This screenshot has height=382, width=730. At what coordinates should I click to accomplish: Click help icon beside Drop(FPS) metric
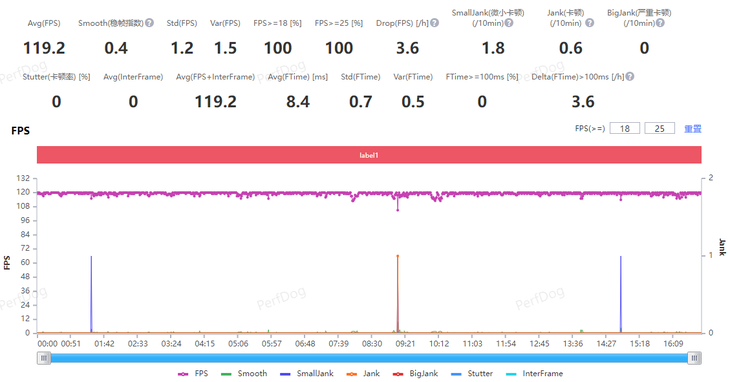click(x=434, y=23)
